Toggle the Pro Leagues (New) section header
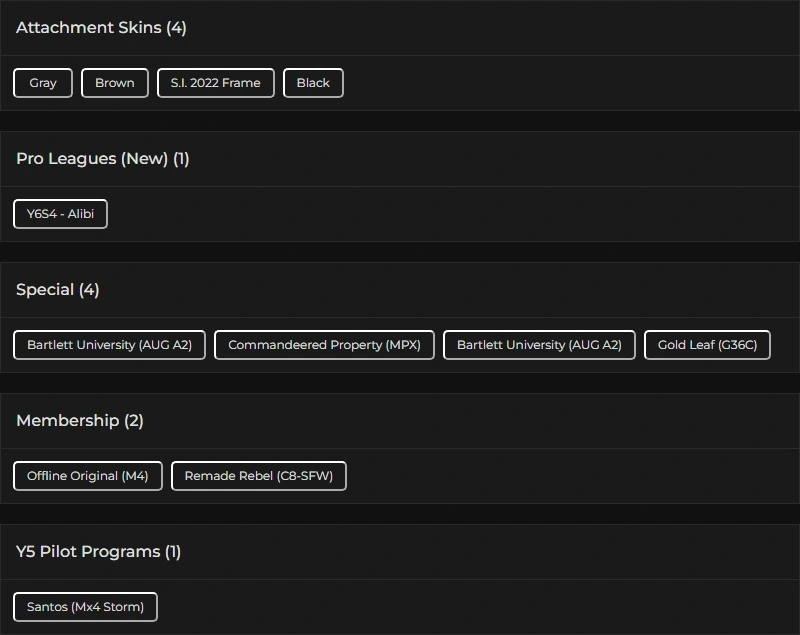This screenshot has height=635, width=800. pos(92,159)
